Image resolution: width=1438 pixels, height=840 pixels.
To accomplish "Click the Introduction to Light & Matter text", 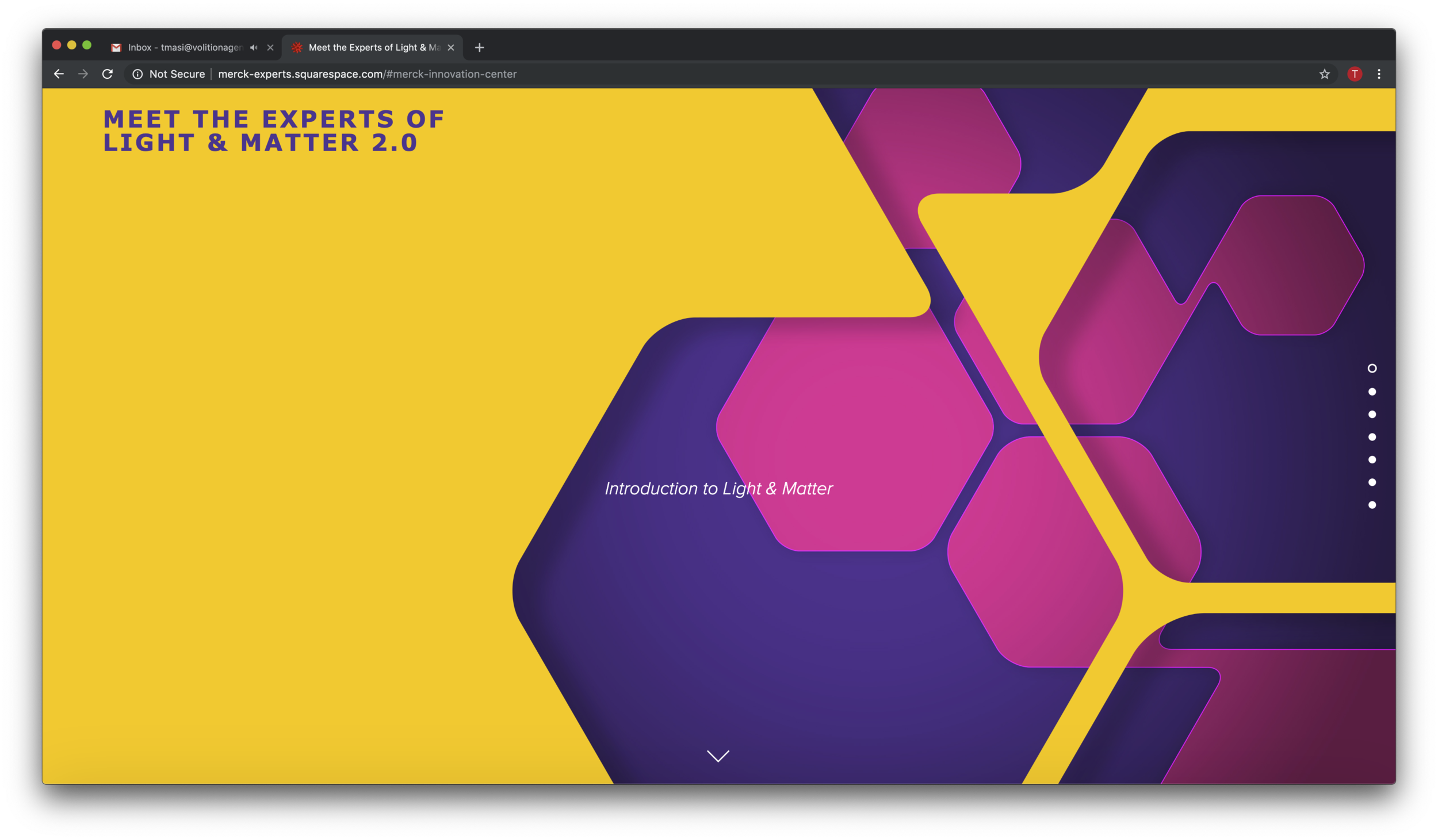I will pyautogui.click(x=718, y=489).
